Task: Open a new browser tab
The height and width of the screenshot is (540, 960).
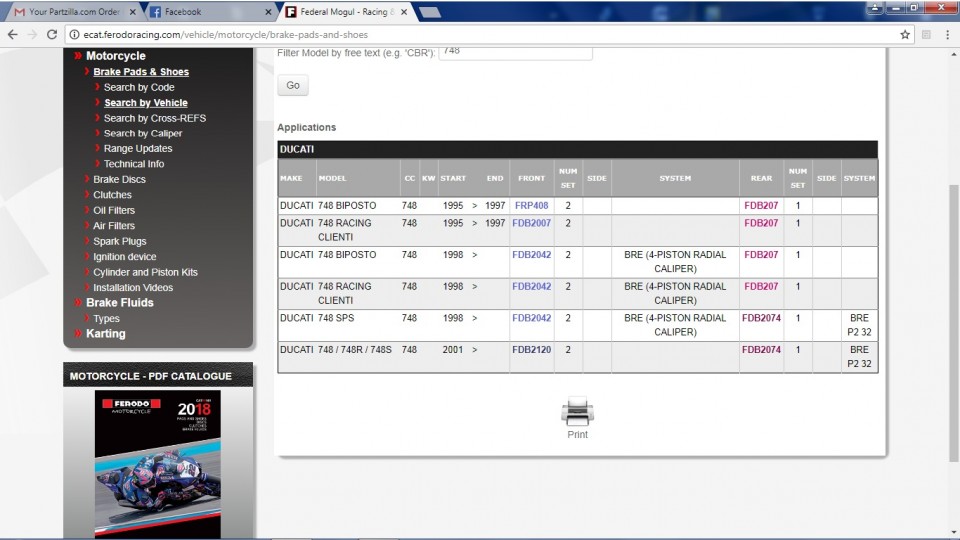Action: (430, 12)
